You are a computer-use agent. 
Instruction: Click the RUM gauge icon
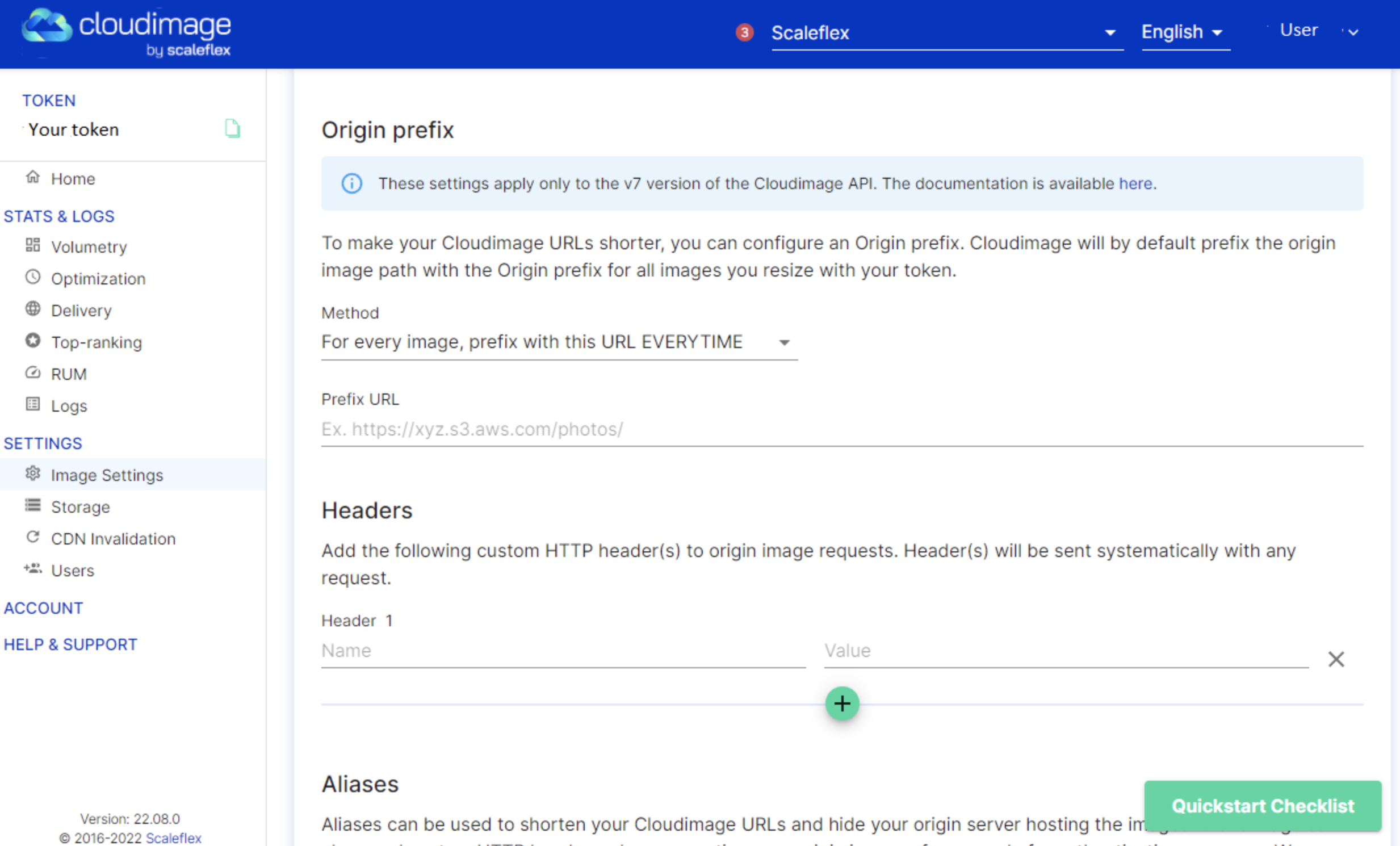33,372
